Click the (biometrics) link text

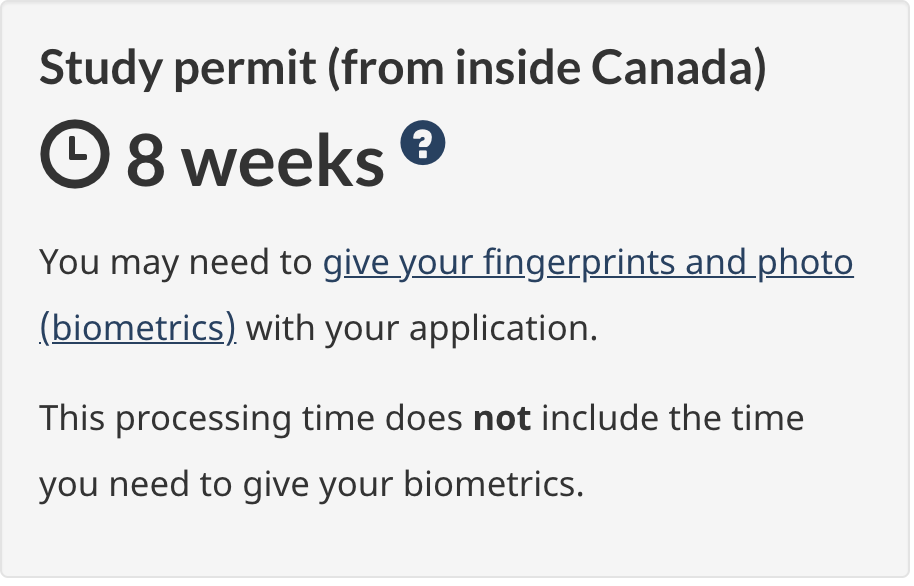point(138,328)
